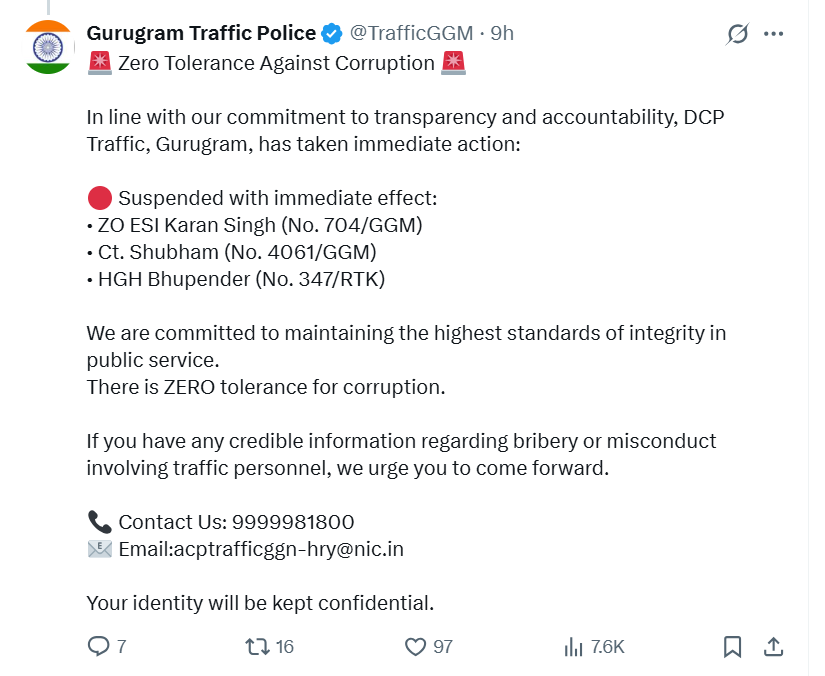
Task: Open the three-dot More options menu
Action: tap(773, 34)
